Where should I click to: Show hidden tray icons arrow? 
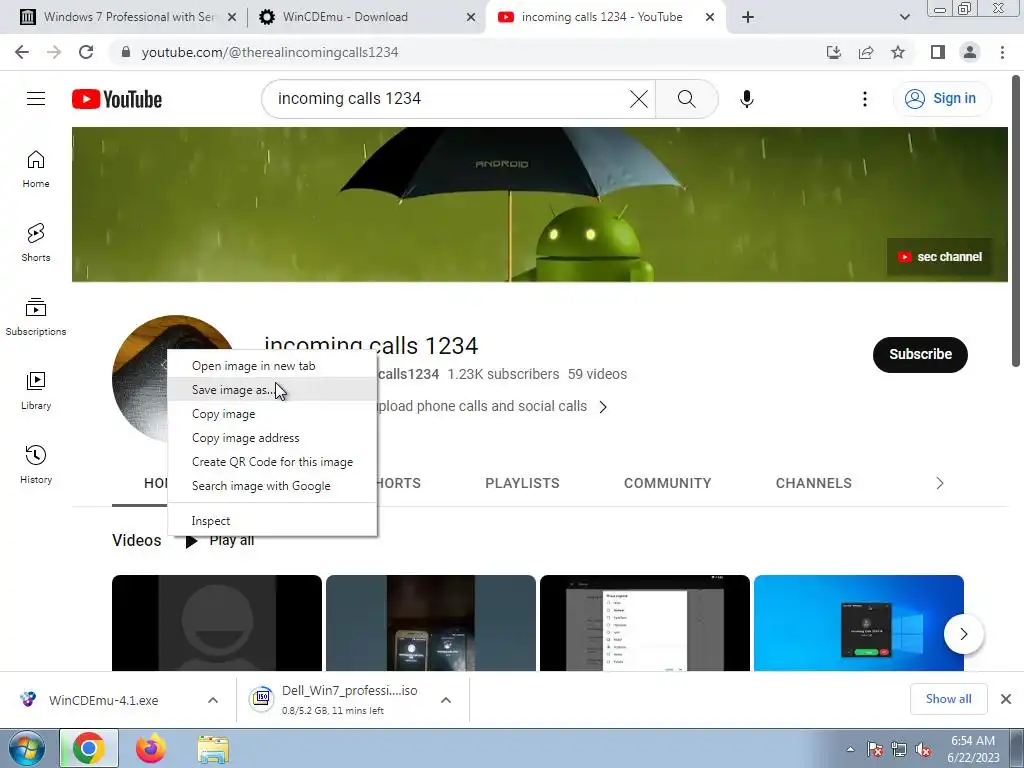click(x=850, y=749)
